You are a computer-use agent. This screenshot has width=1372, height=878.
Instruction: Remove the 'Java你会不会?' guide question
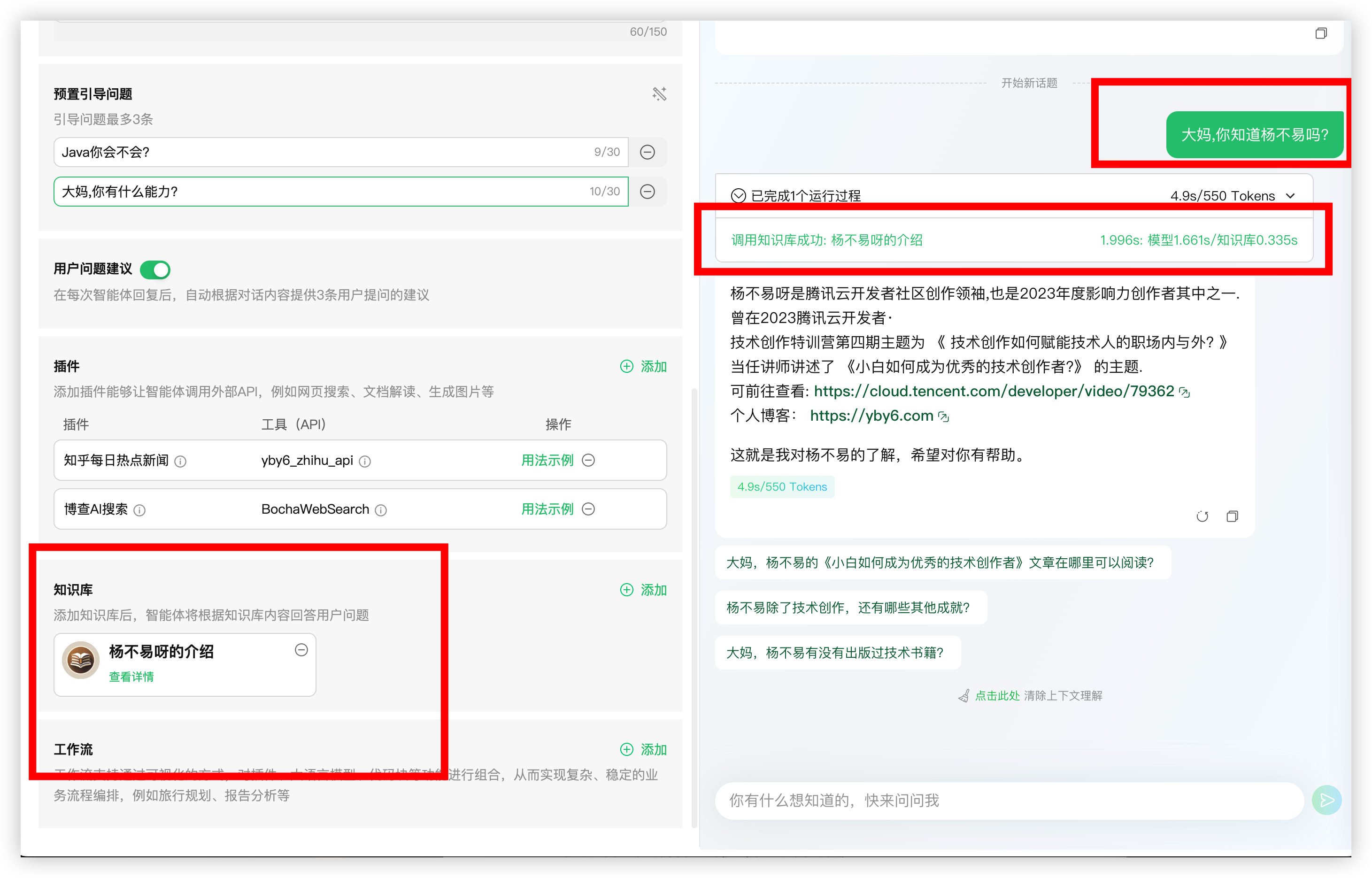pyautogui.click(x=647, y=152)
